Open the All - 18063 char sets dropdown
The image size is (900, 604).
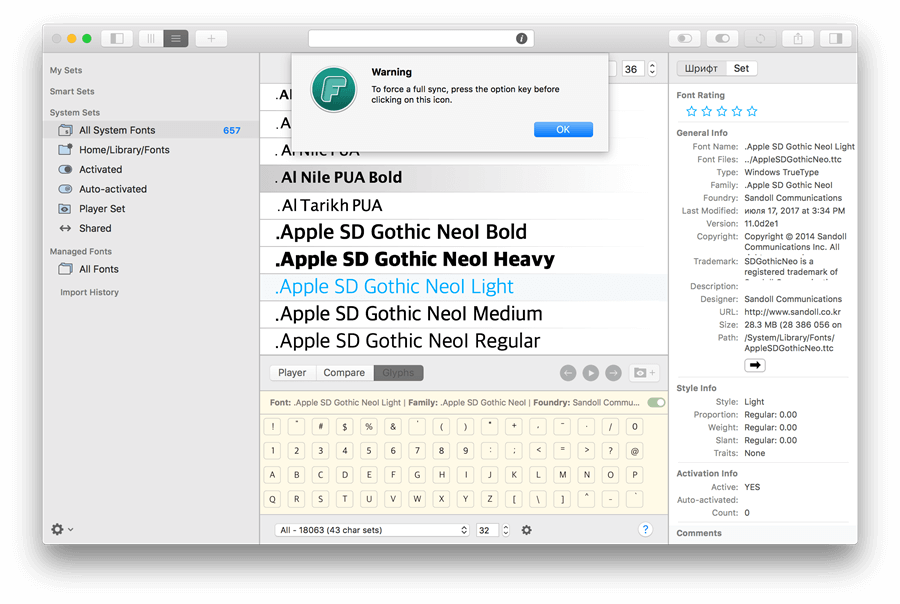(372, 530)
